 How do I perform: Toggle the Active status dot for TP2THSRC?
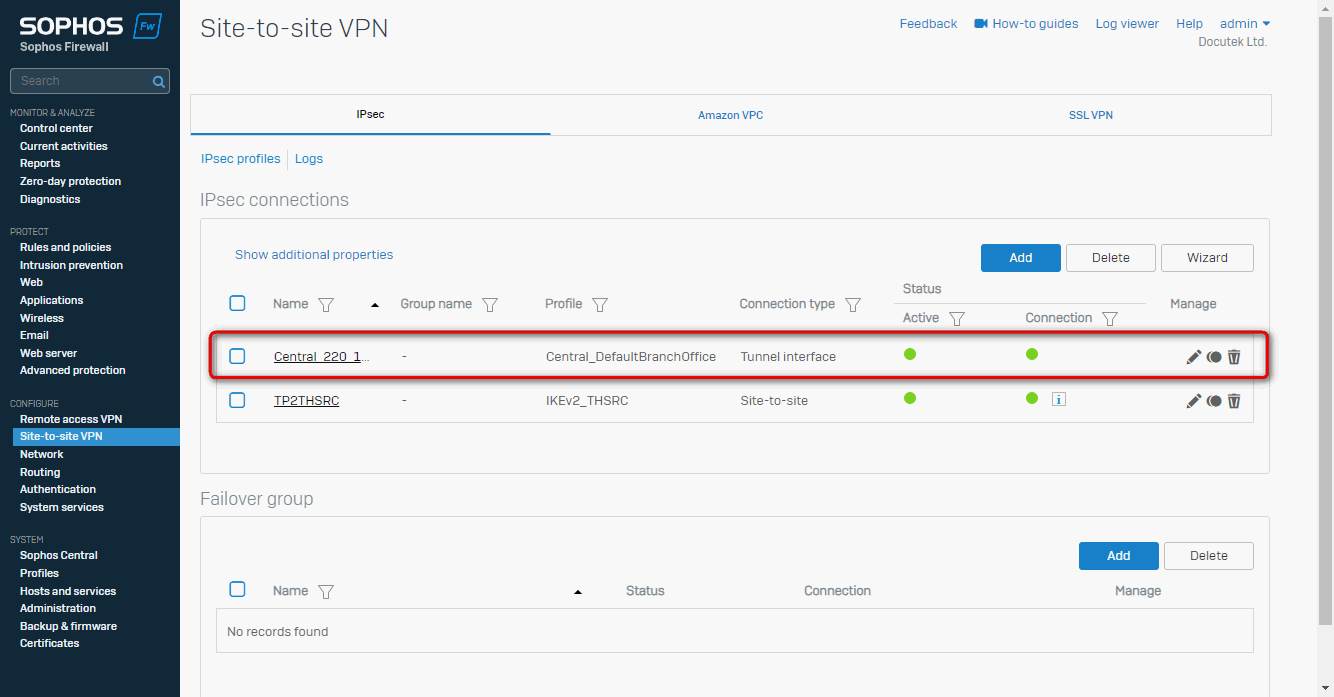pos(910,398)
